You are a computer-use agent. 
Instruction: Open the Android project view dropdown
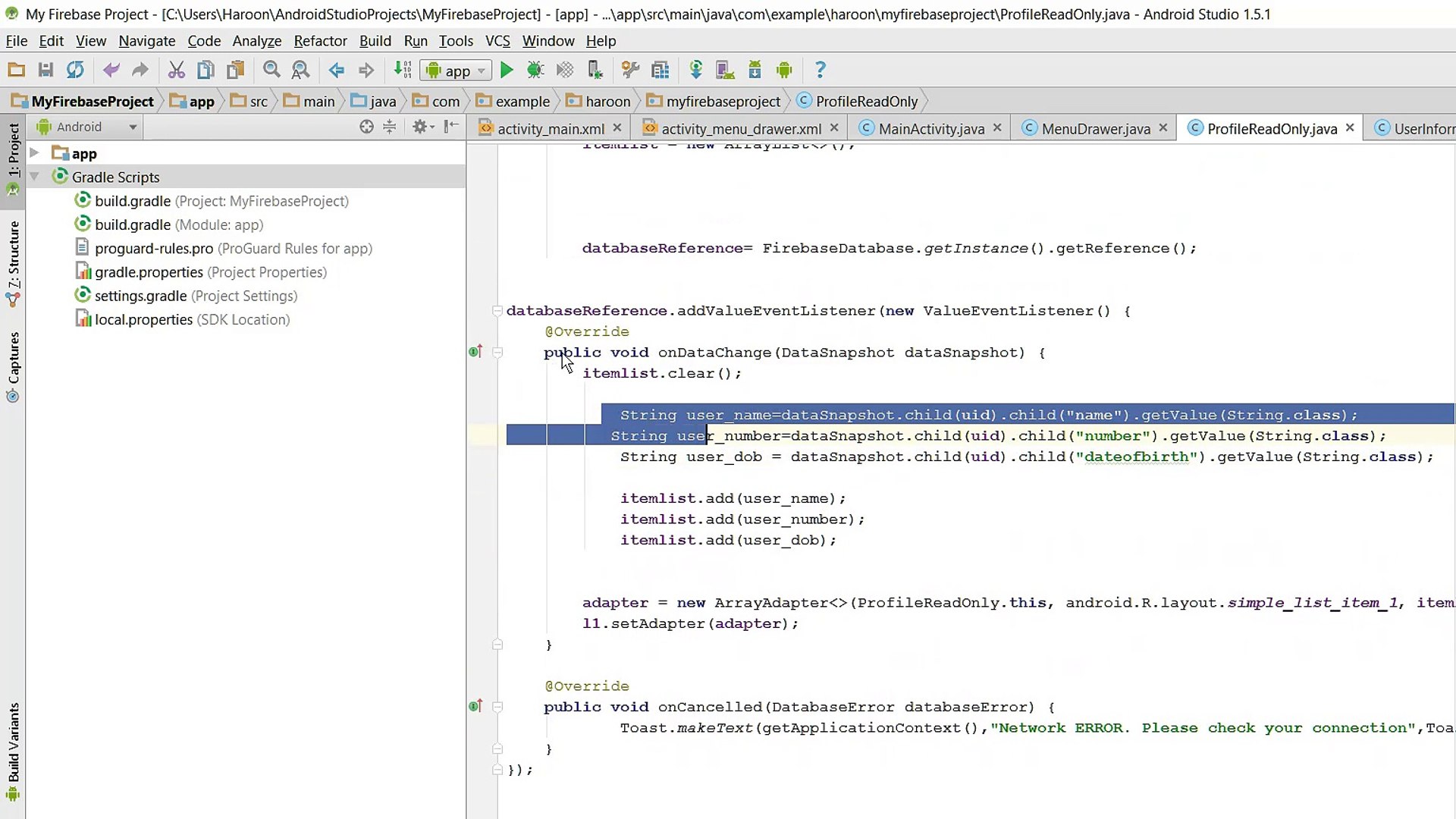coord(88,127)
